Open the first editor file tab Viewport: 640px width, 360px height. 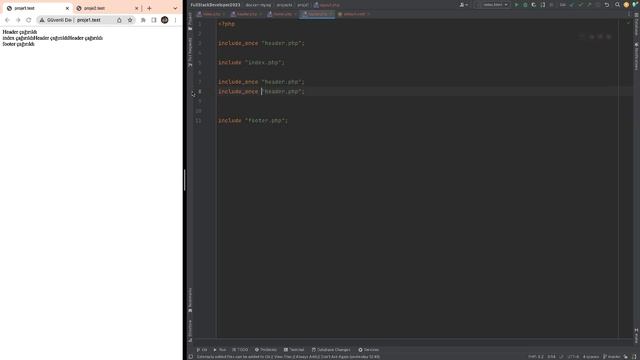[x=211, y=14]
